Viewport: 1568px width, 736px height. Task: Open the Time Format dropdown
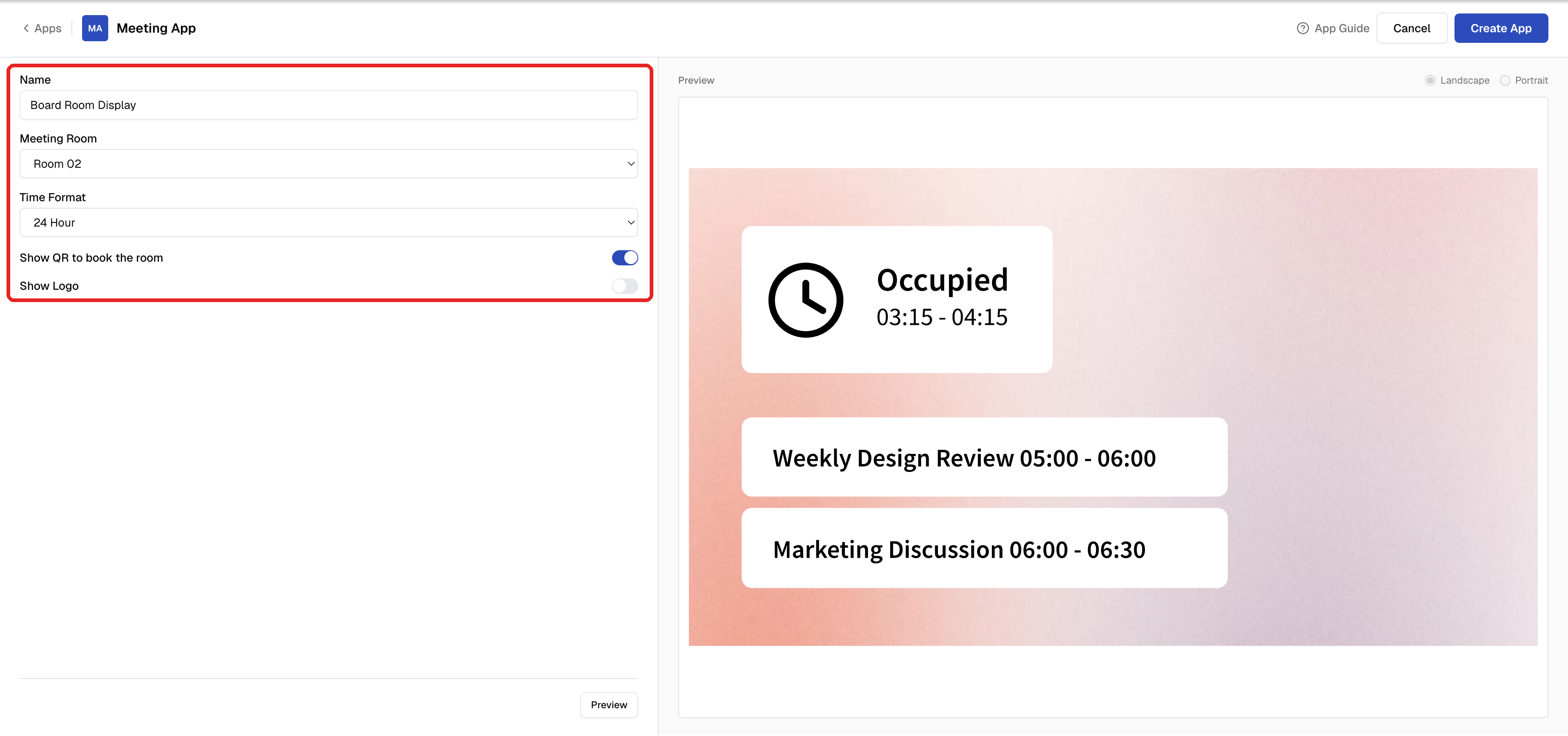coord(329,222)
